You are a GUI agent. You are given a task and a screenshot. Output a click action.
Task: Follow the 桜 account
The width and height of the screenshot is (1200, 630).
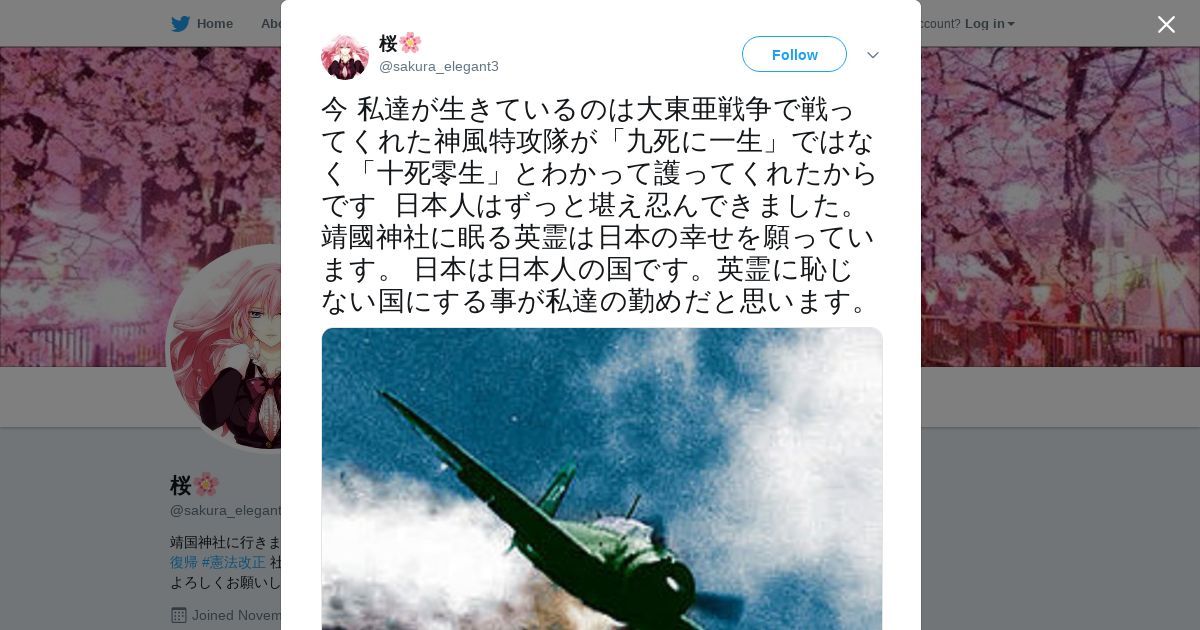coord(794,54)
